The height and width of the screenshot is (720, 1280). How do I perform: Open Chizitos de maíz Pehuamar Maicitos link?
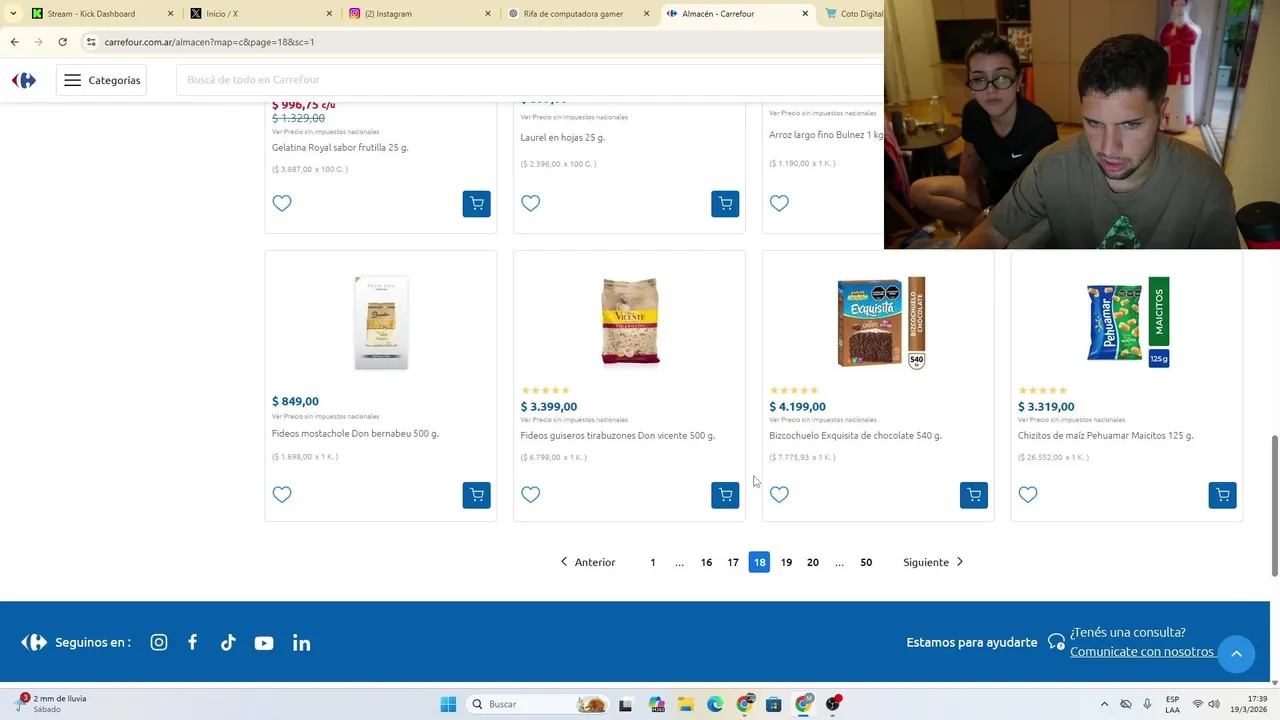pyautogui.click(x=1105, y=436)
